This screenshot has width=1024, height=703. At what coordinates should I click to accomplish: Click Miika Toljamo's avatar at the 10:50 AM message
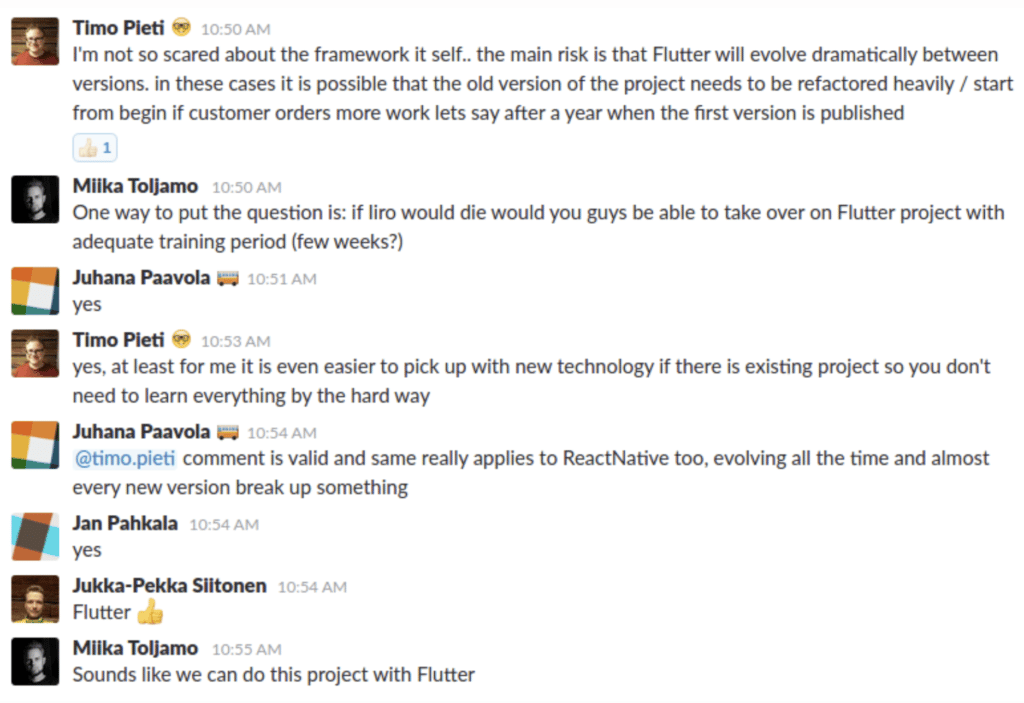(x=35, y=199)
